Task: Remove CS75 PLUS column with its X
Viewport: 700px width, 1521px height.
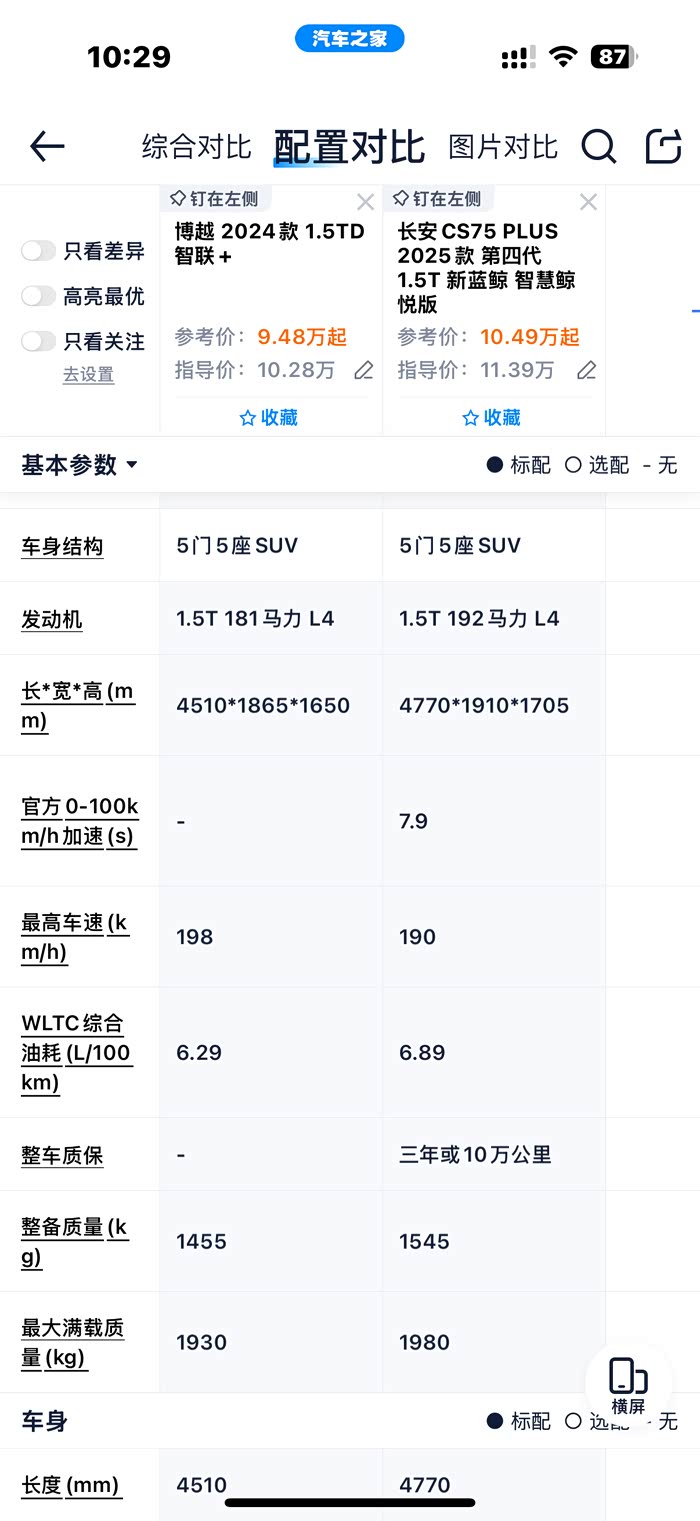Action: [588, 201]
